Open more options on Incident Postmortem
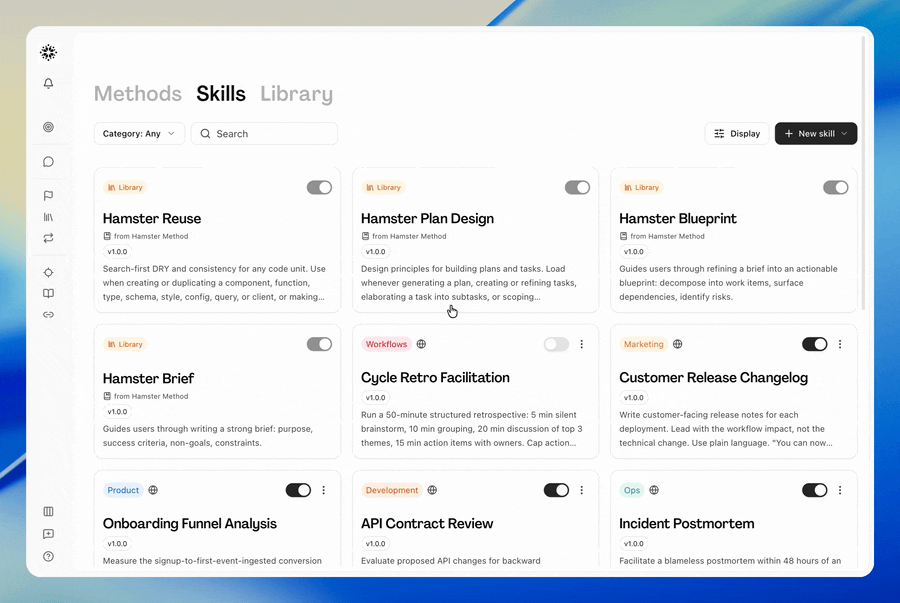This screenshot has width=900, height=603. [840, 490]
